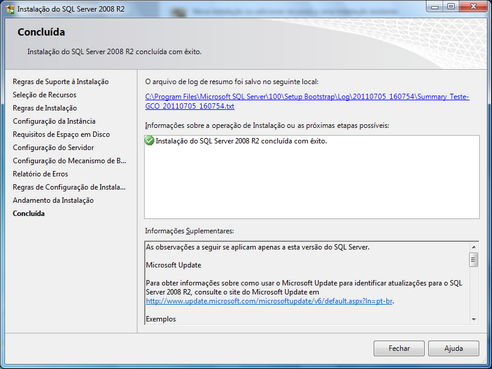Open help with the Ajuda button
Image resolution: width=492 pixels, height=369 pixels.
tap(454, 348)
